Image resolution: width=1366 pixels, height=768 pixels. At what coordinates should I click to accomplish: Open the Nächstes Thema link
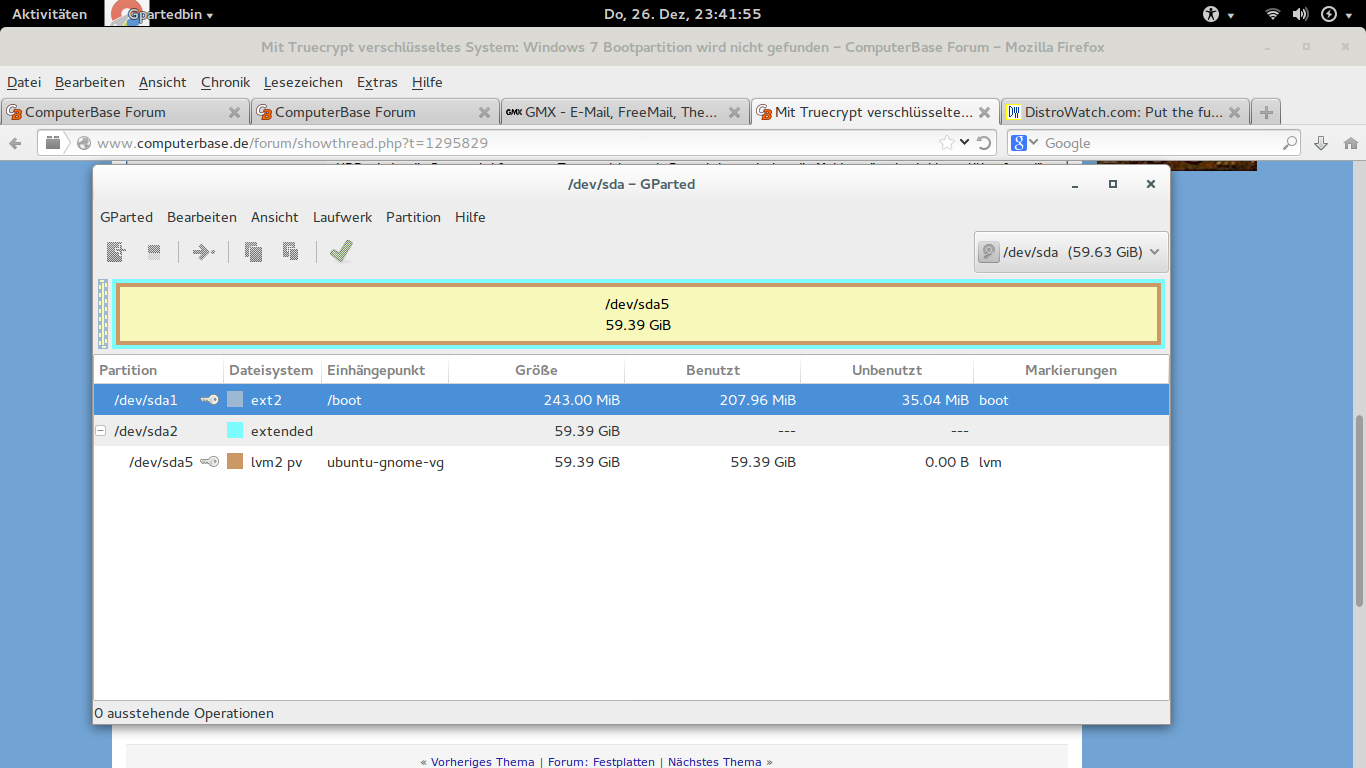(x=715, y=762)
